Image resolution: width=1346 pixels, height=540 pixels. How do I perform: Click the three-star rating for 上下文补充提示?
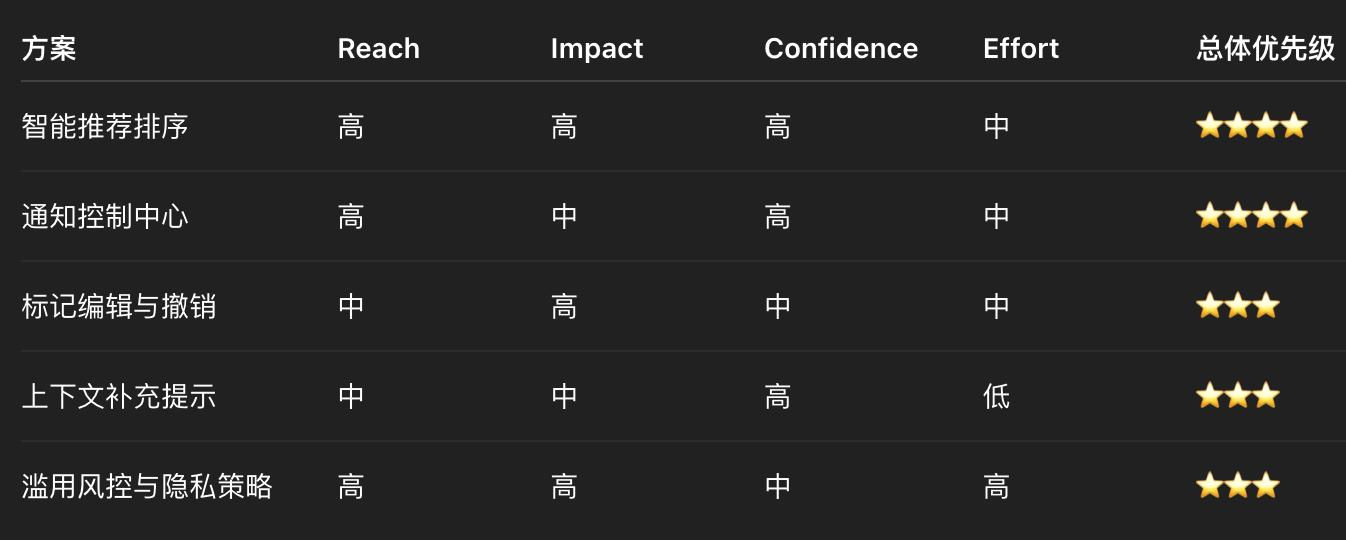point(1238,396)
